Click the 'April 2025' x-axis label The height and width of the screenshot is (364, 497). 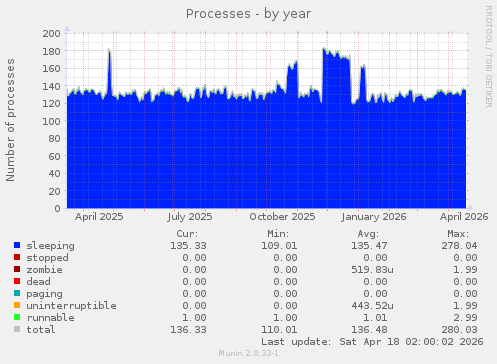click(x=99, y=217)
